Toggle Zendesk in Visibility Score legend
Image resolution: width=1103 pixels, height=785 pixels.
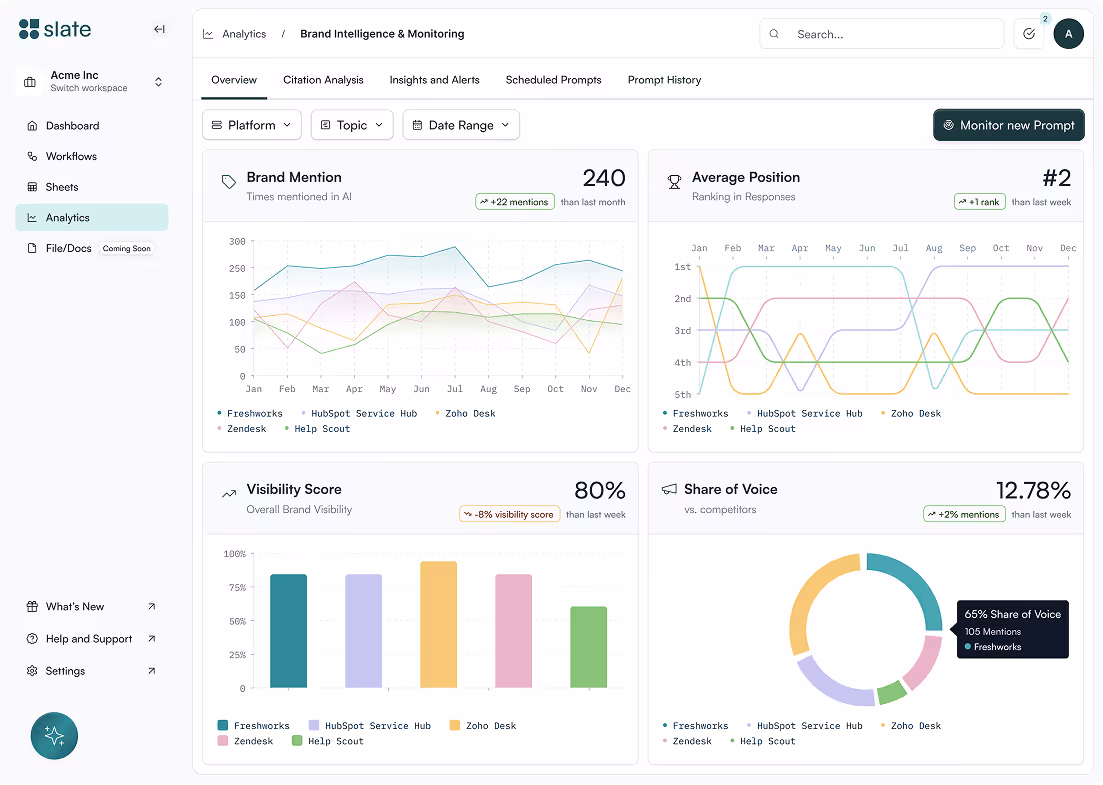click(245, 741)
